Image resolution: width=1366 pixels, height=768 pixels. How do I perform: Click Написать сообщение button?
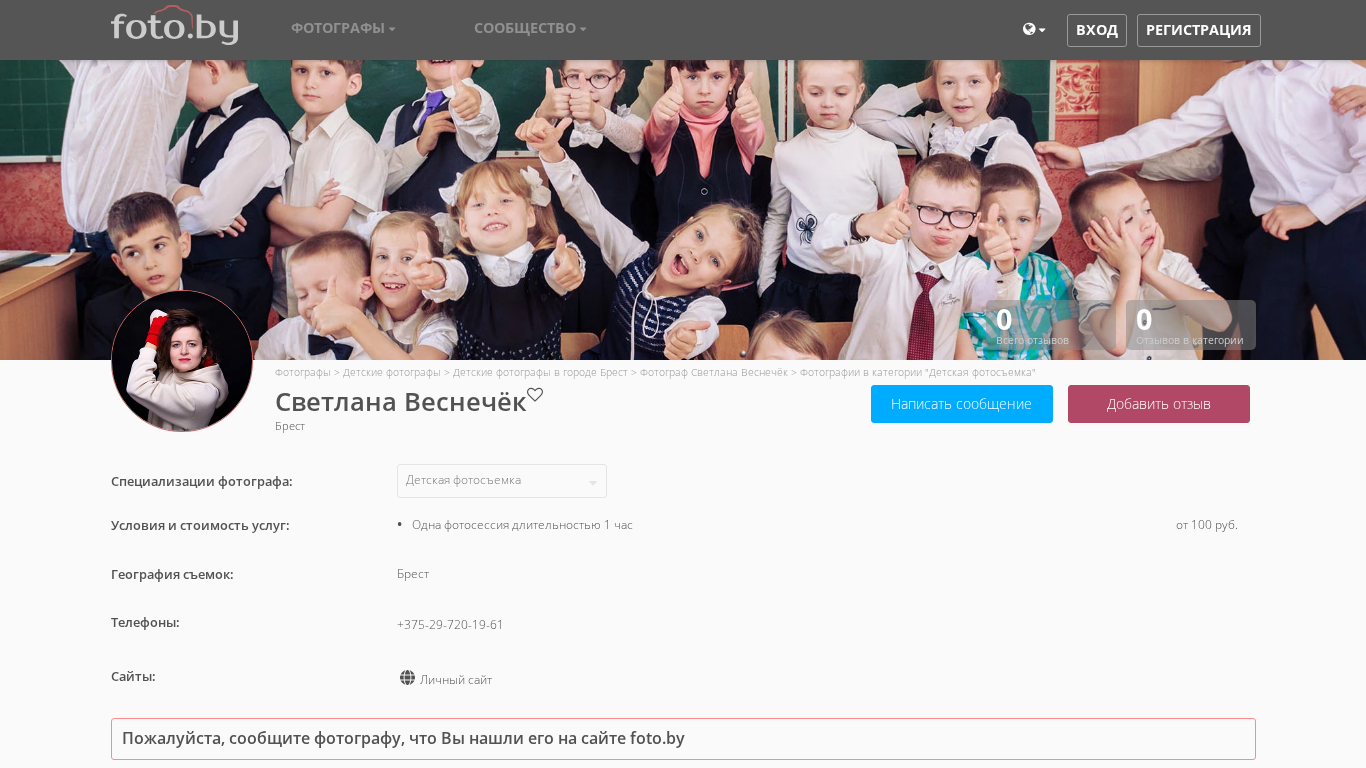coord(962,404)
